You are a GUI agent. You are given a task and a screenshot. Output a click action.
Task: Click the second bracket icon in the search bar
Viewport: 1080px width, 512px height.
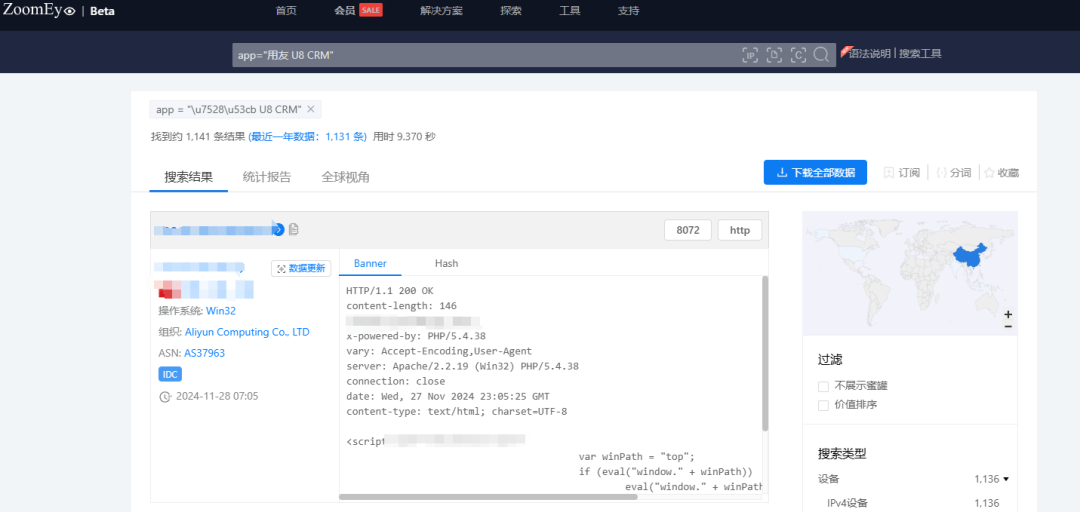[x=774, y=56]
